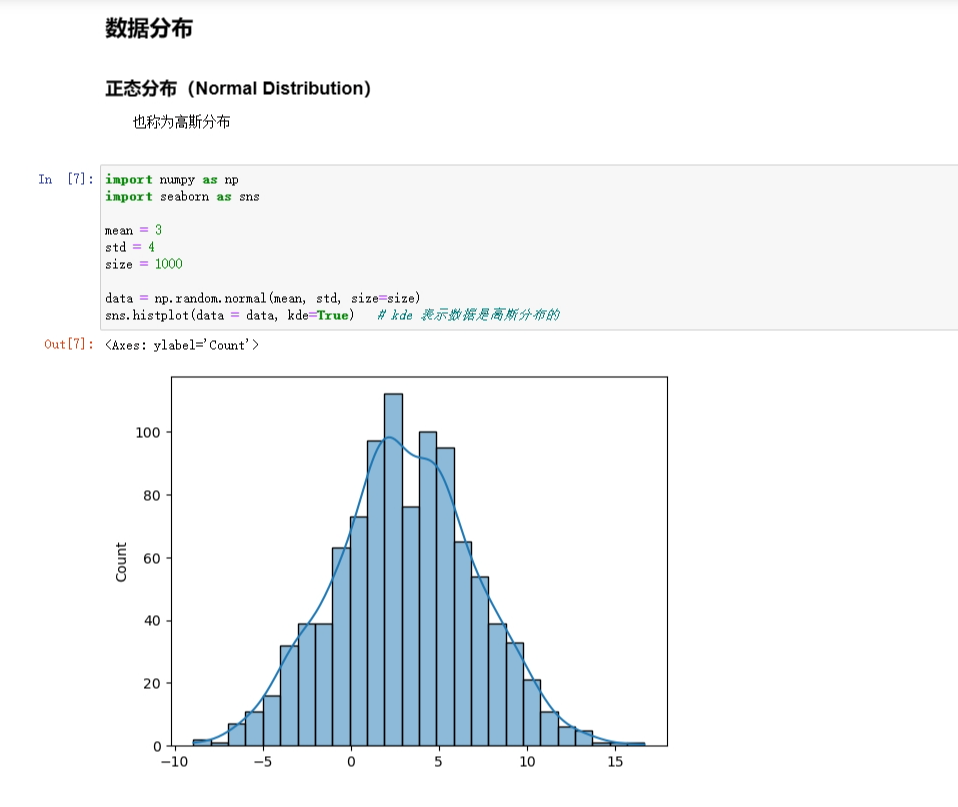
Task: Place cursor on 'size = 1000' line
Action: coord(144,264)
